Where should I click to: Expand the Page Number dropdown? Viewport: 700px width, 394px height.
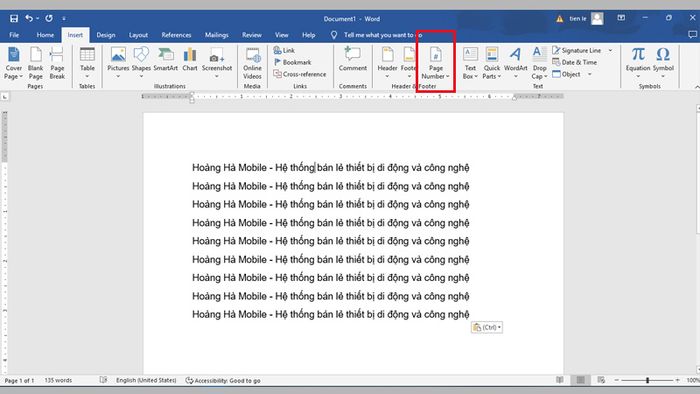436,63
